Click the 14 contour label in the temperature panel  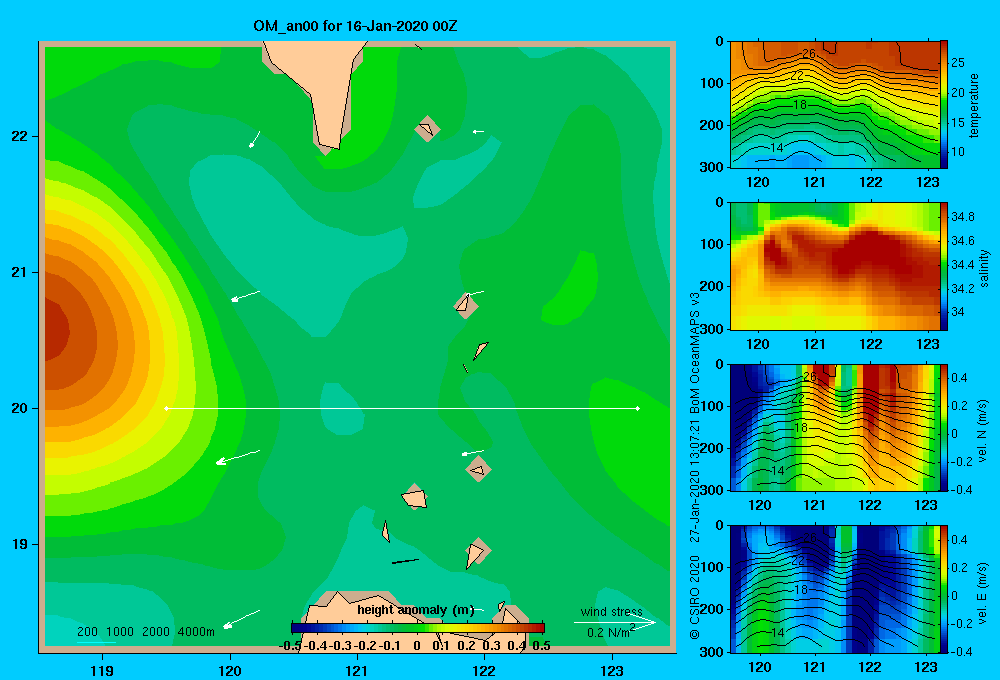coord(776,148)
